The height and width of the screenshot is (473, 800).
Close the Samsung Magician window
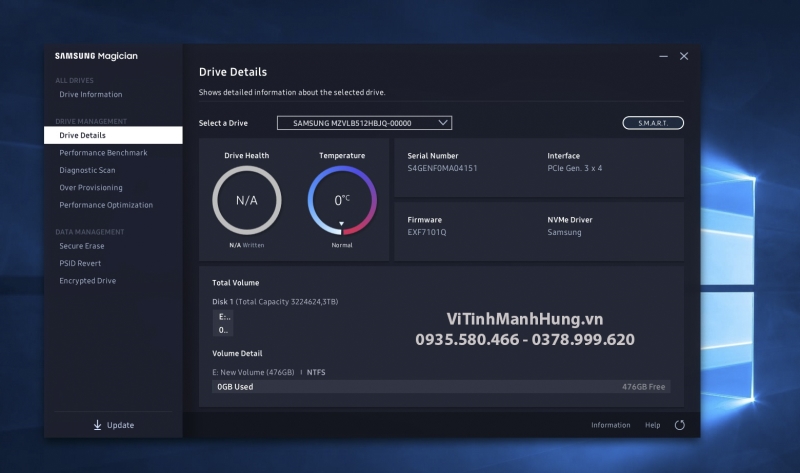[x=684, y=56]
